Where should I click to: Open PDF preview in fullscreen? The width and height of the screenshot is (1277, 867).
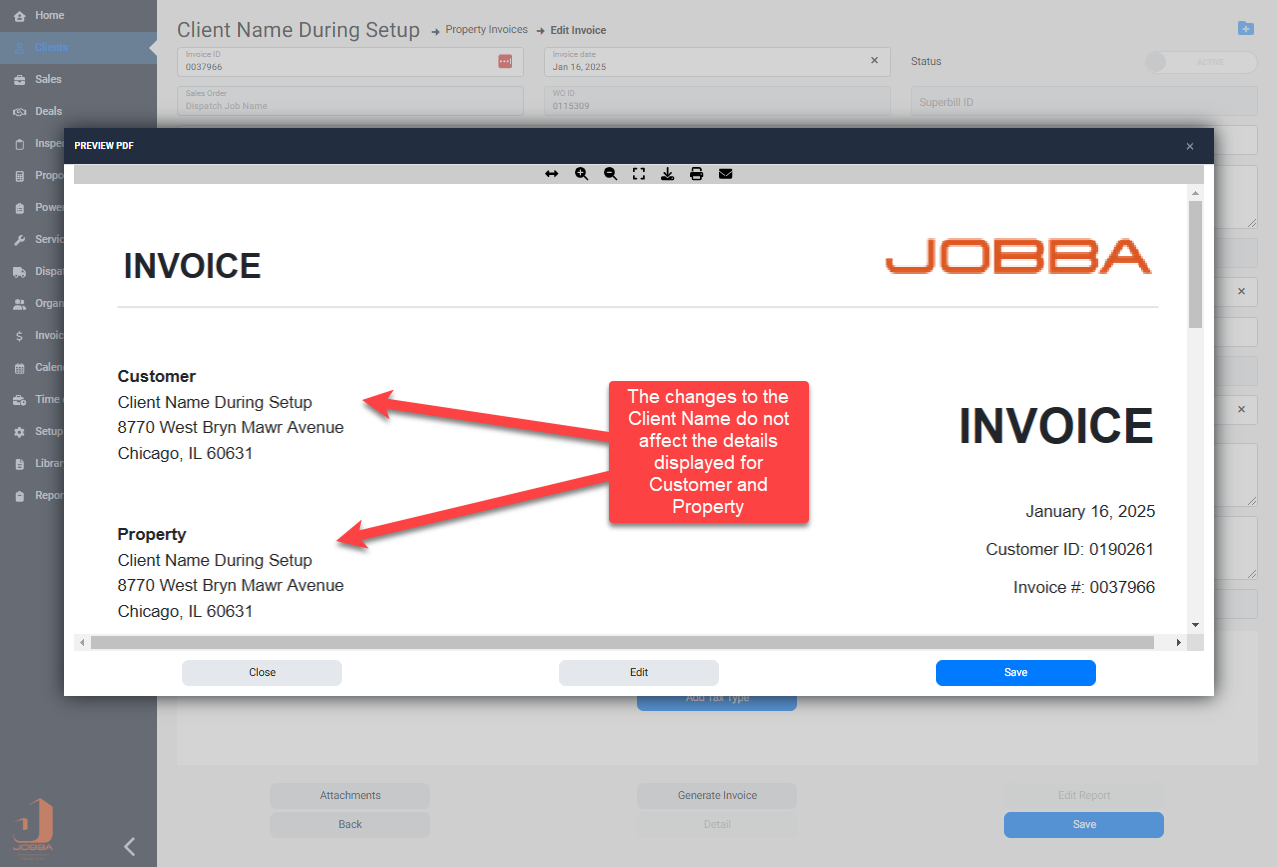639,174
